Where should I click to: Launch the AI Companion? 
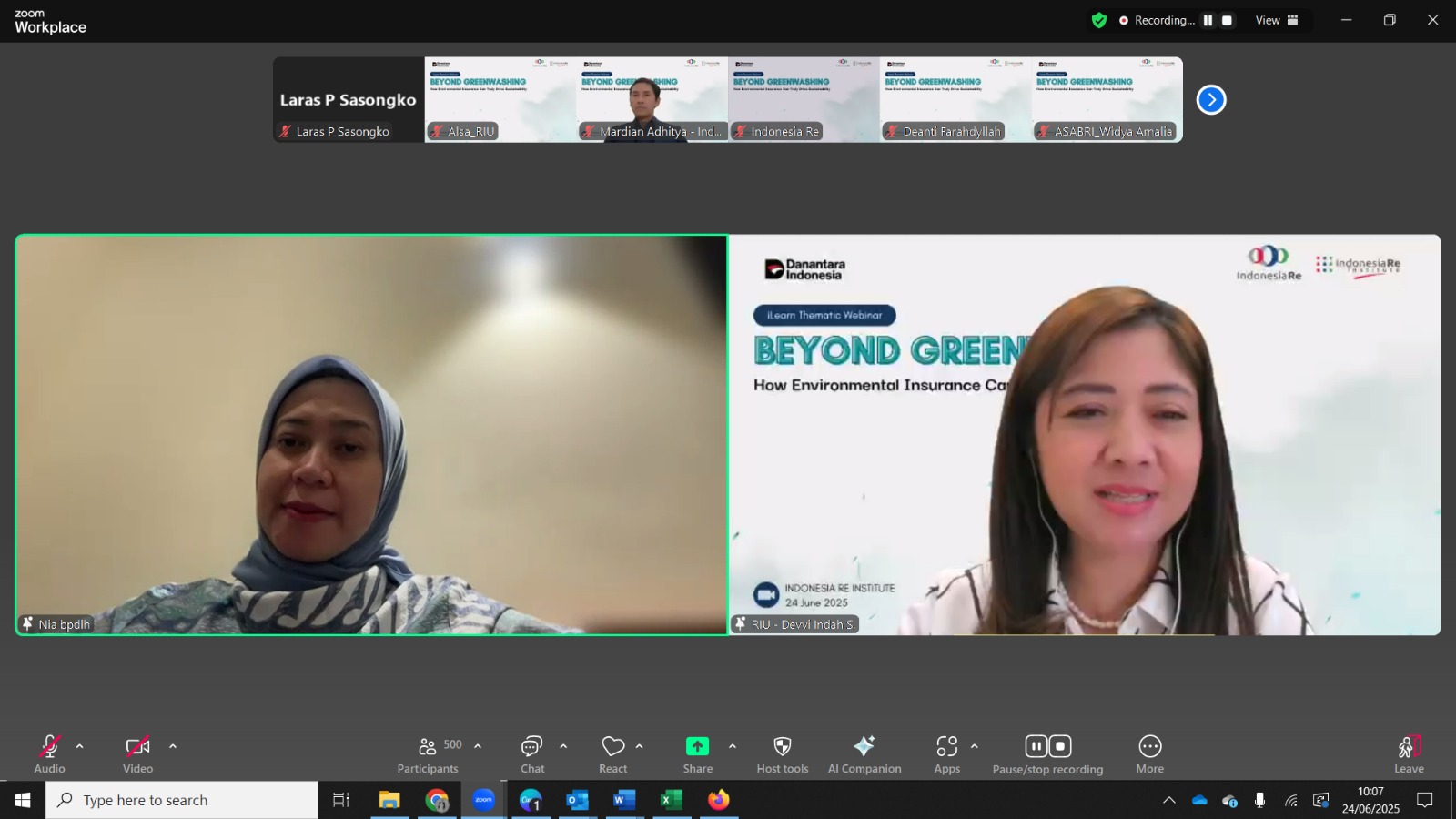pos(864,754)
